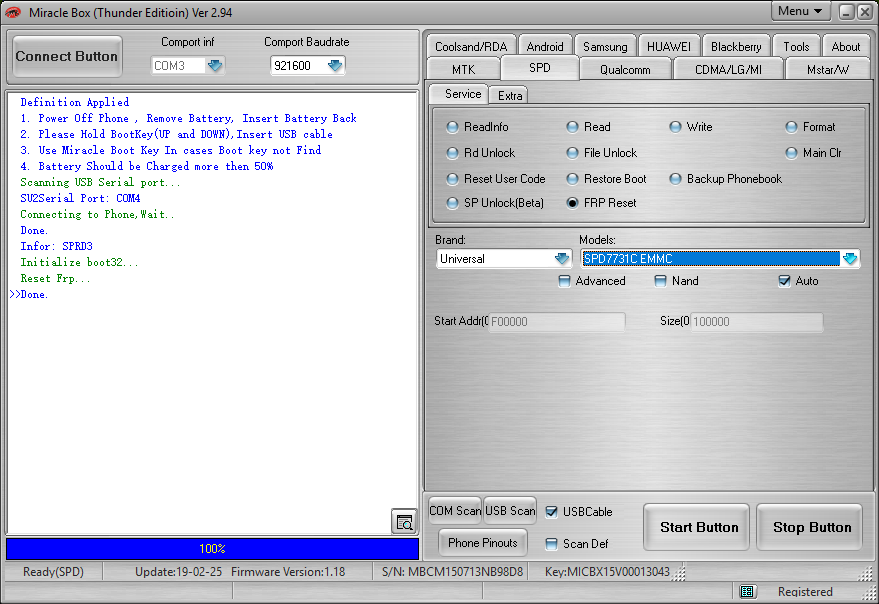This screenshot has width=879, height=604.
Task: Open the HUAWEI tab
Action: (669, 47)
